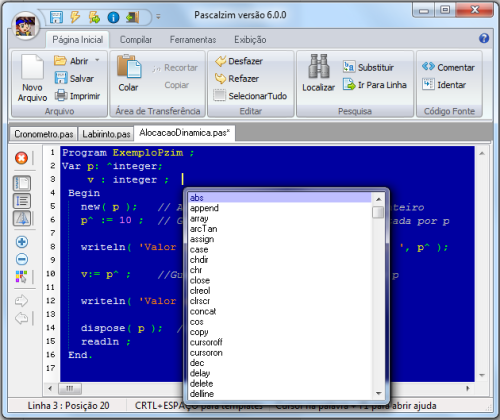Open the blue info icon in top toolbar
Image resolution: width=500 pixels, height=420 pixels.
coord(113,17)
